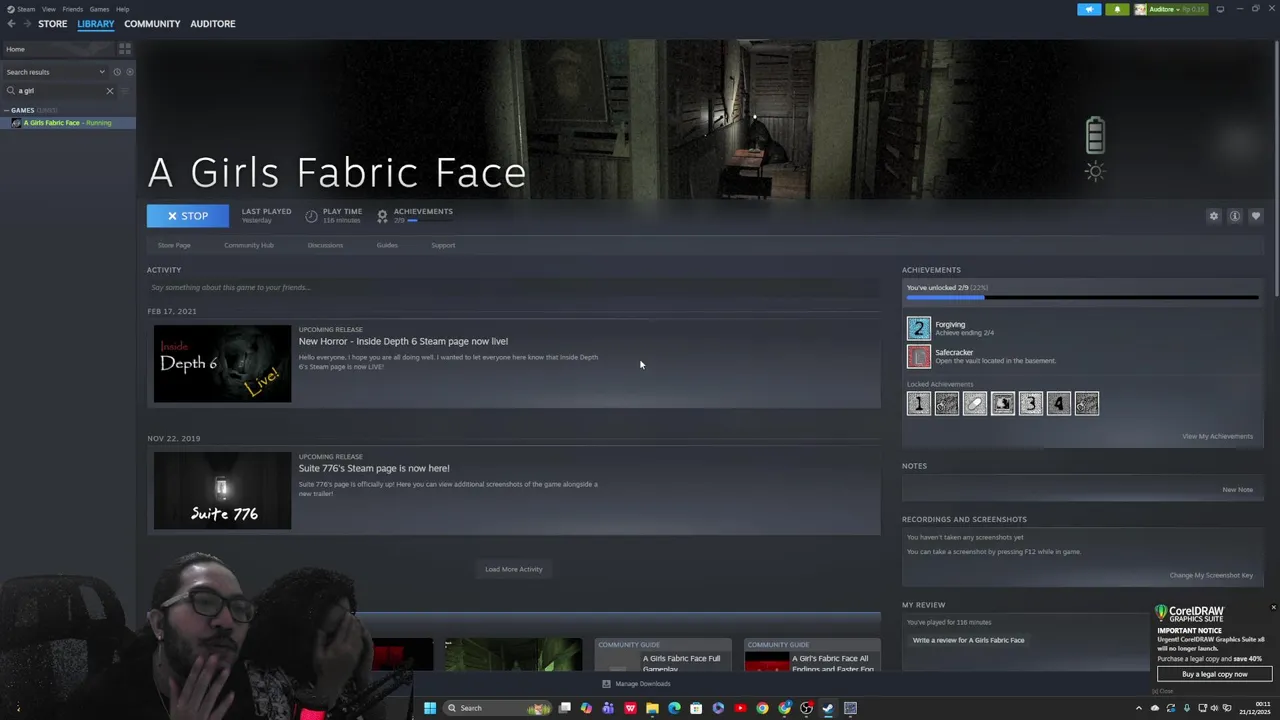Click Change My Screenshot Key

[x=1211, y=575]
